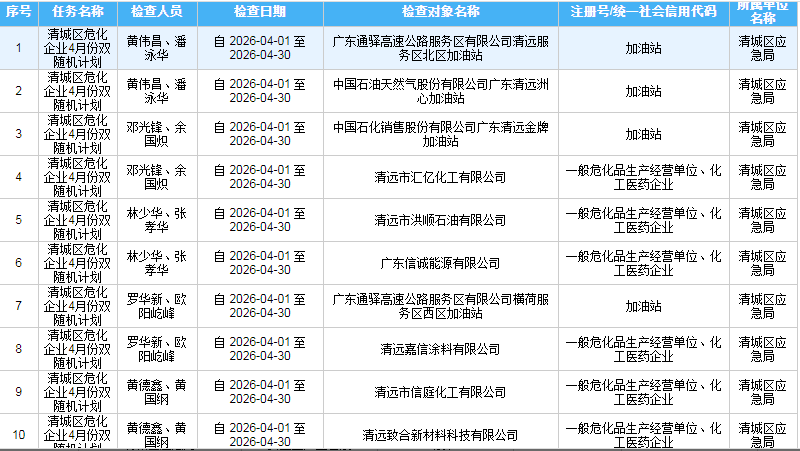The width and height of the screenshot is (800, 451).
Task: Click the 任务名称 column header
Action: click(x=76, y=13)
